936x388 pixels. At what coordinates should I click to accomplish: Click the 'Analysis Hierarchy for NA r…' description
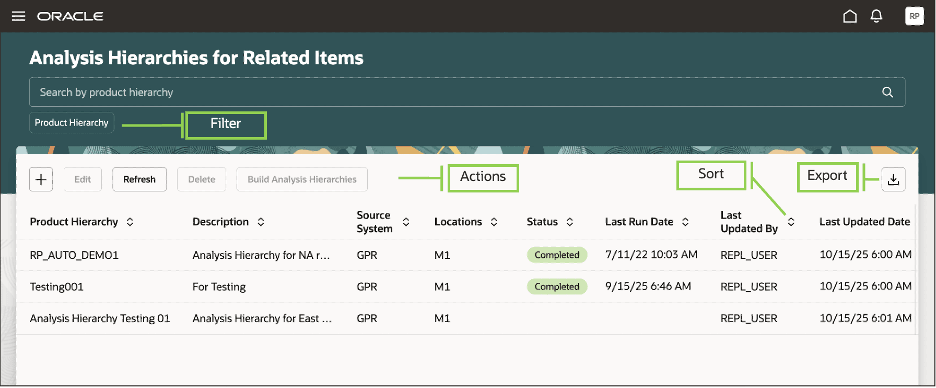point(261,255)
